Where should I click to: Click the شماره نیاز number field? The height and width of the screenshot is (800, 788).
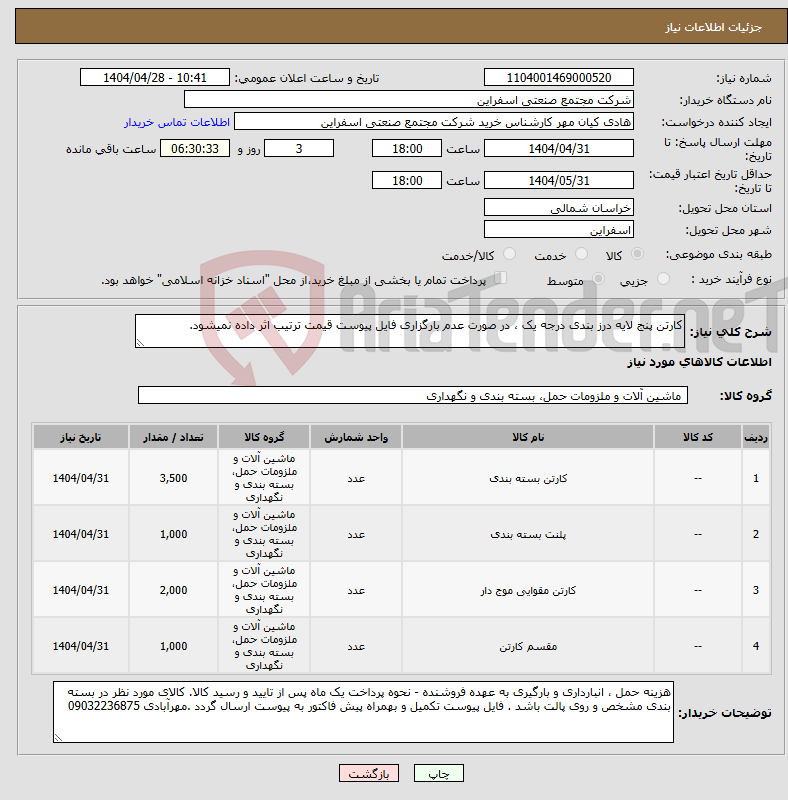point(559,78)
